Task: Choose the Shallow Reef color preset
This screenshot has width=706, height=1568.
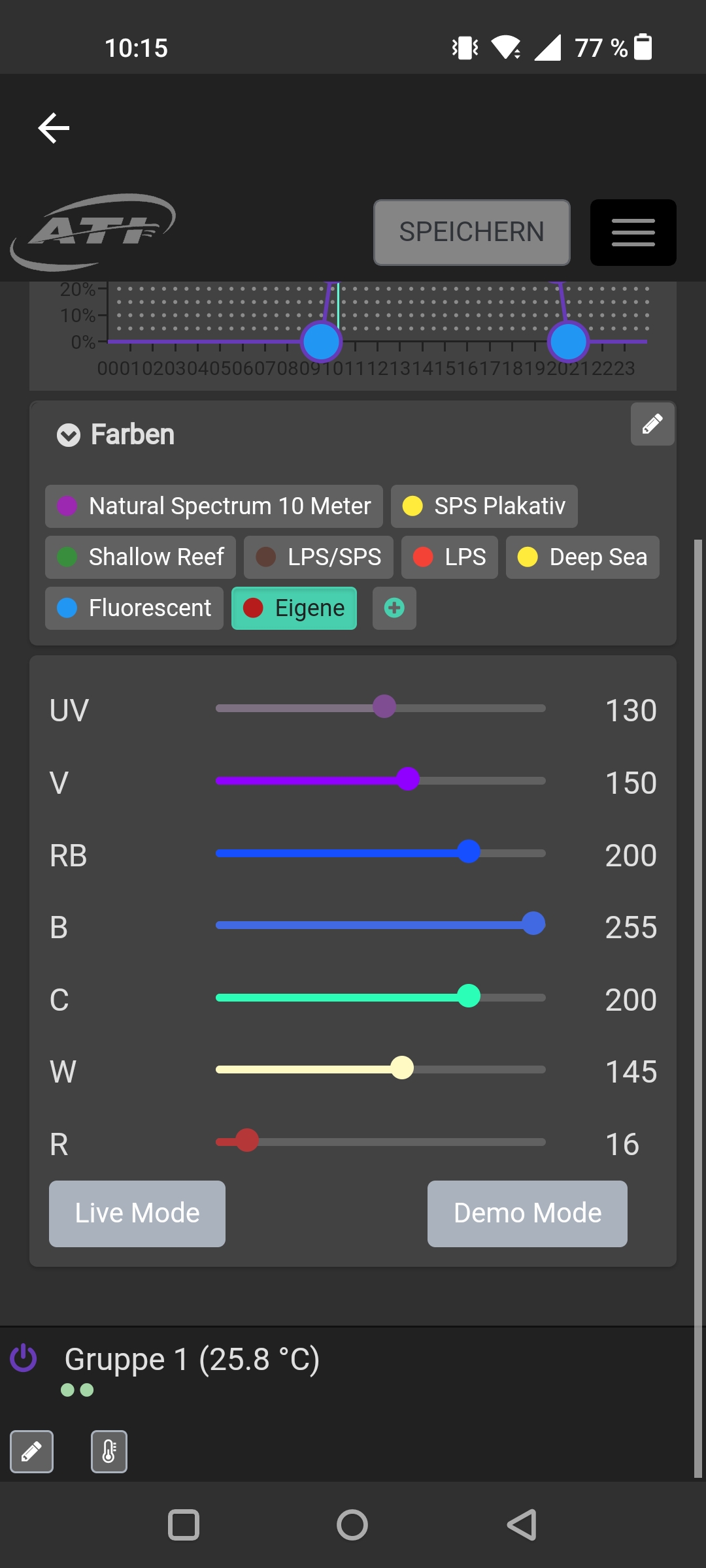Action: 141,557
